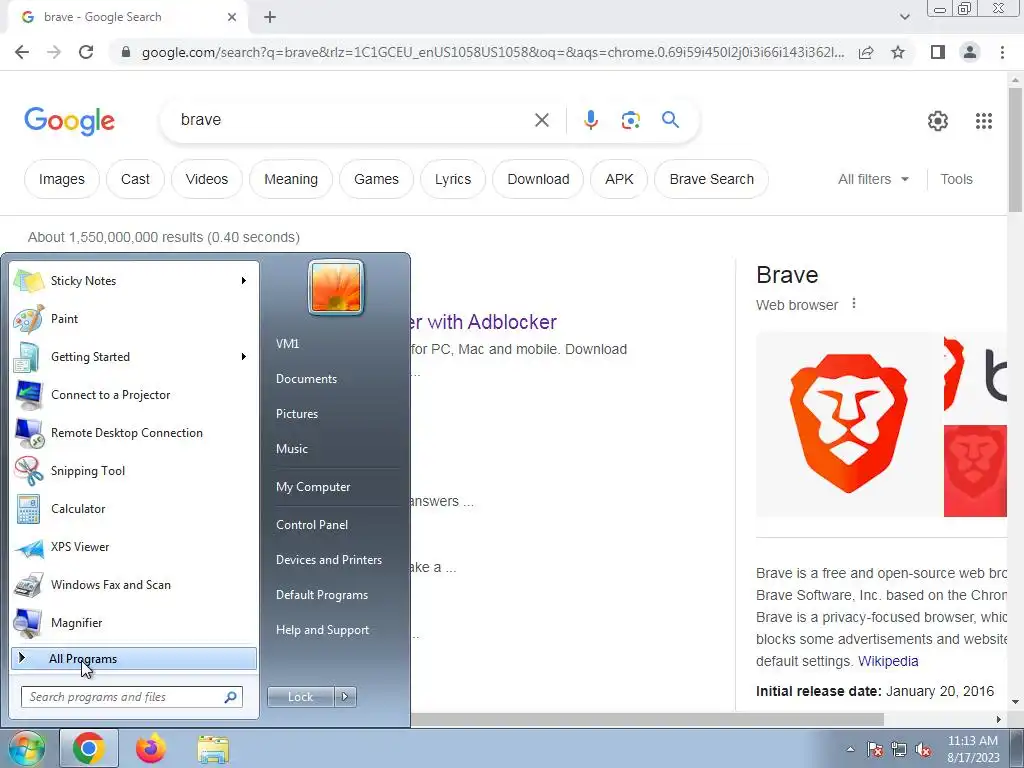Click the Google logo
Image resolution: width=1024 pixels, height=768 pixels.
(69, 121)
